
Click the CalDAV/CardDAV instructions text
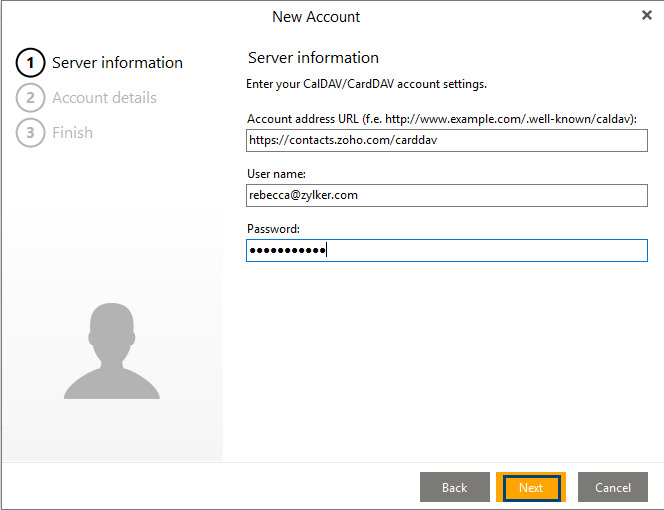coord(366,84)
